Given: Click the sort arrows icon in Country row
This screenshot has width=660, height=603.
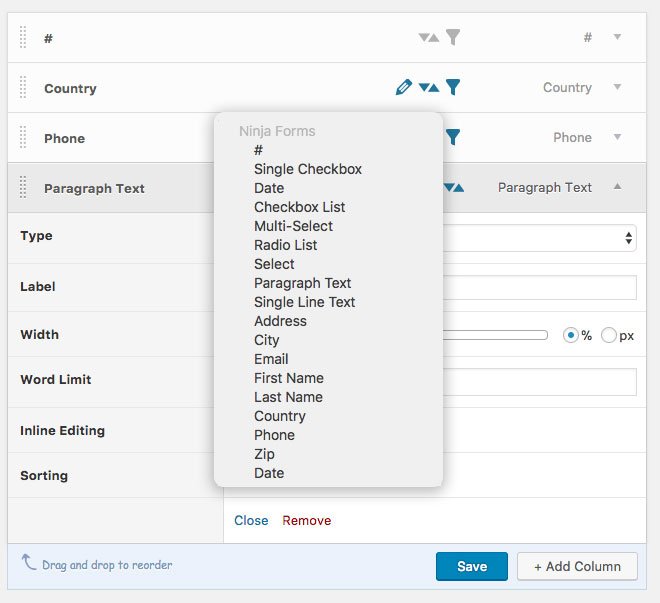Looking at the screenshot, I should click(x=428, y=88).
